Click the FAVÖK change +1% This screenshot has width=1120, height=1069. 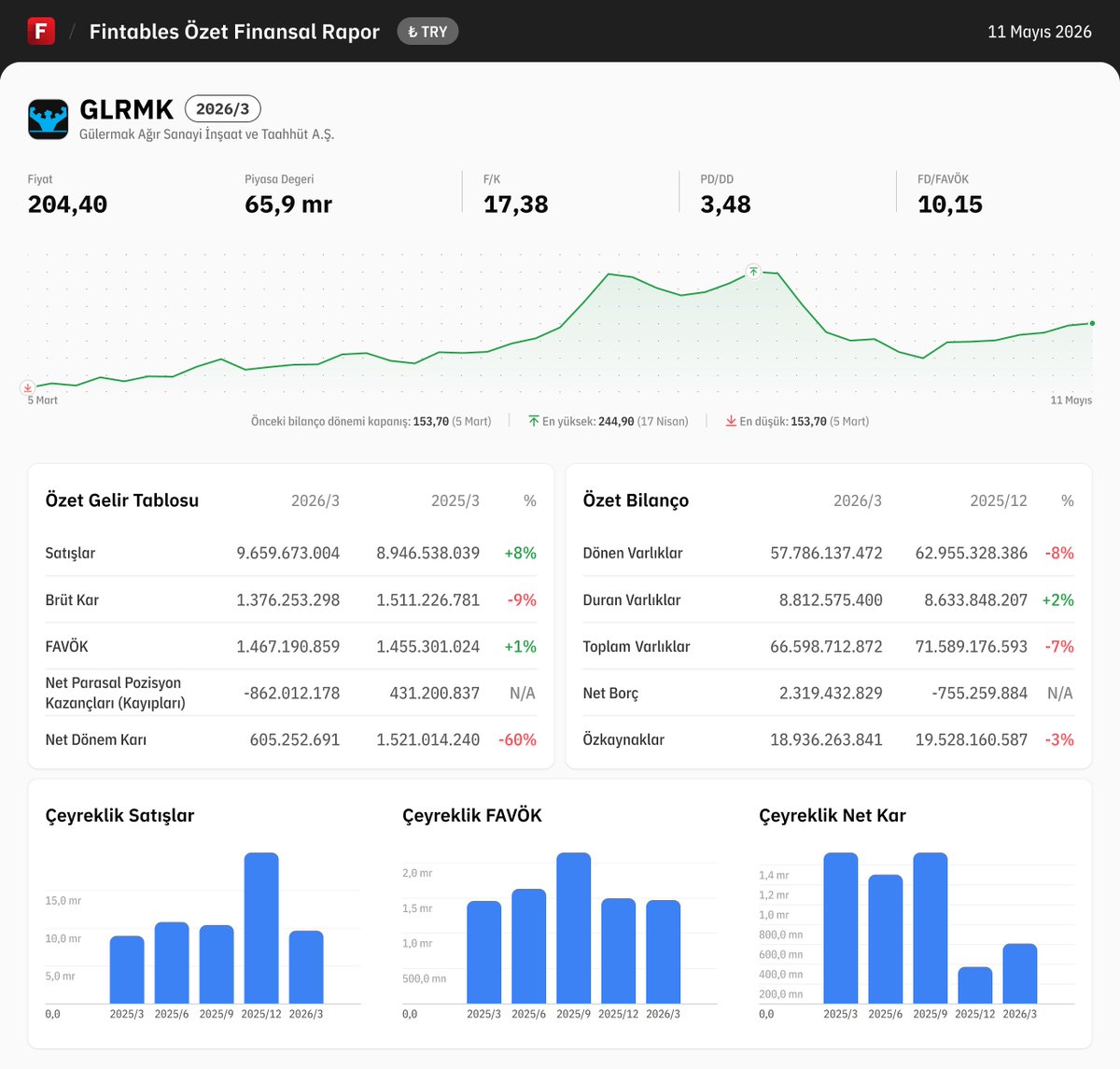(520, 646)
